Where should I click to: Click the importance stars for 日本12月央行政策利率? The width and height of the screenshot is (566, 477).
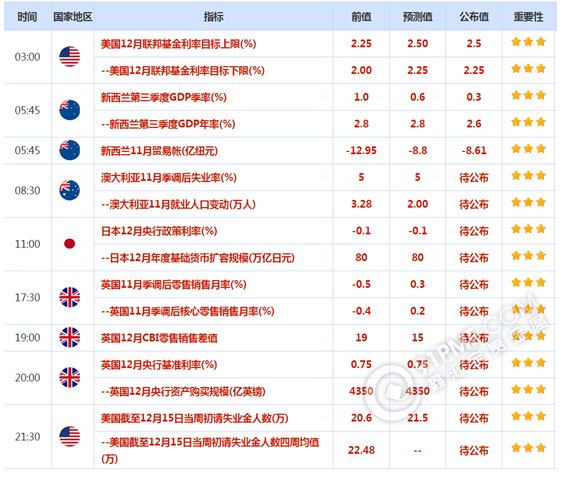click(528, 229)
